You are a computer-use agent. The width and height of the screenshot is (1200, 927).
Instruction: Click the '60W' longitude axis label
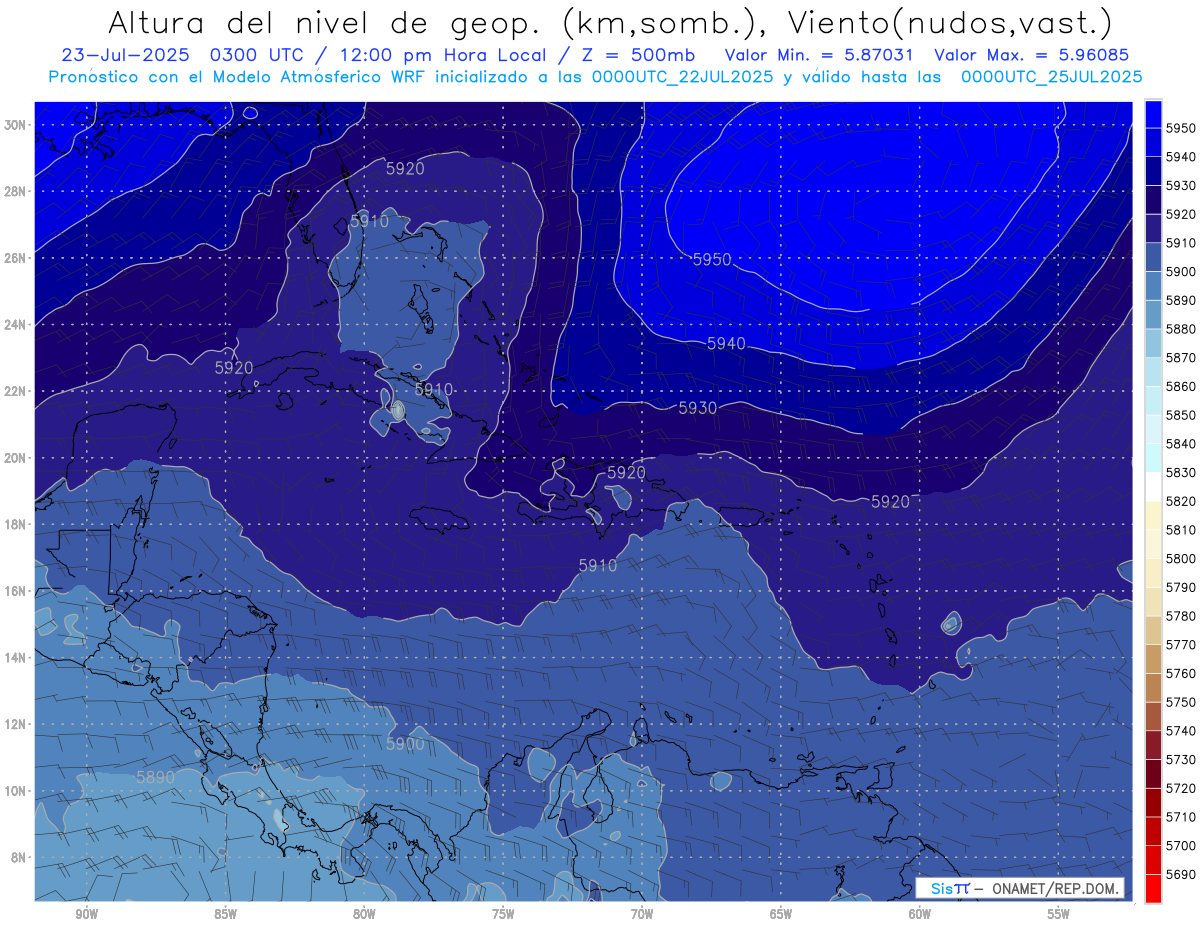[920, 914]
